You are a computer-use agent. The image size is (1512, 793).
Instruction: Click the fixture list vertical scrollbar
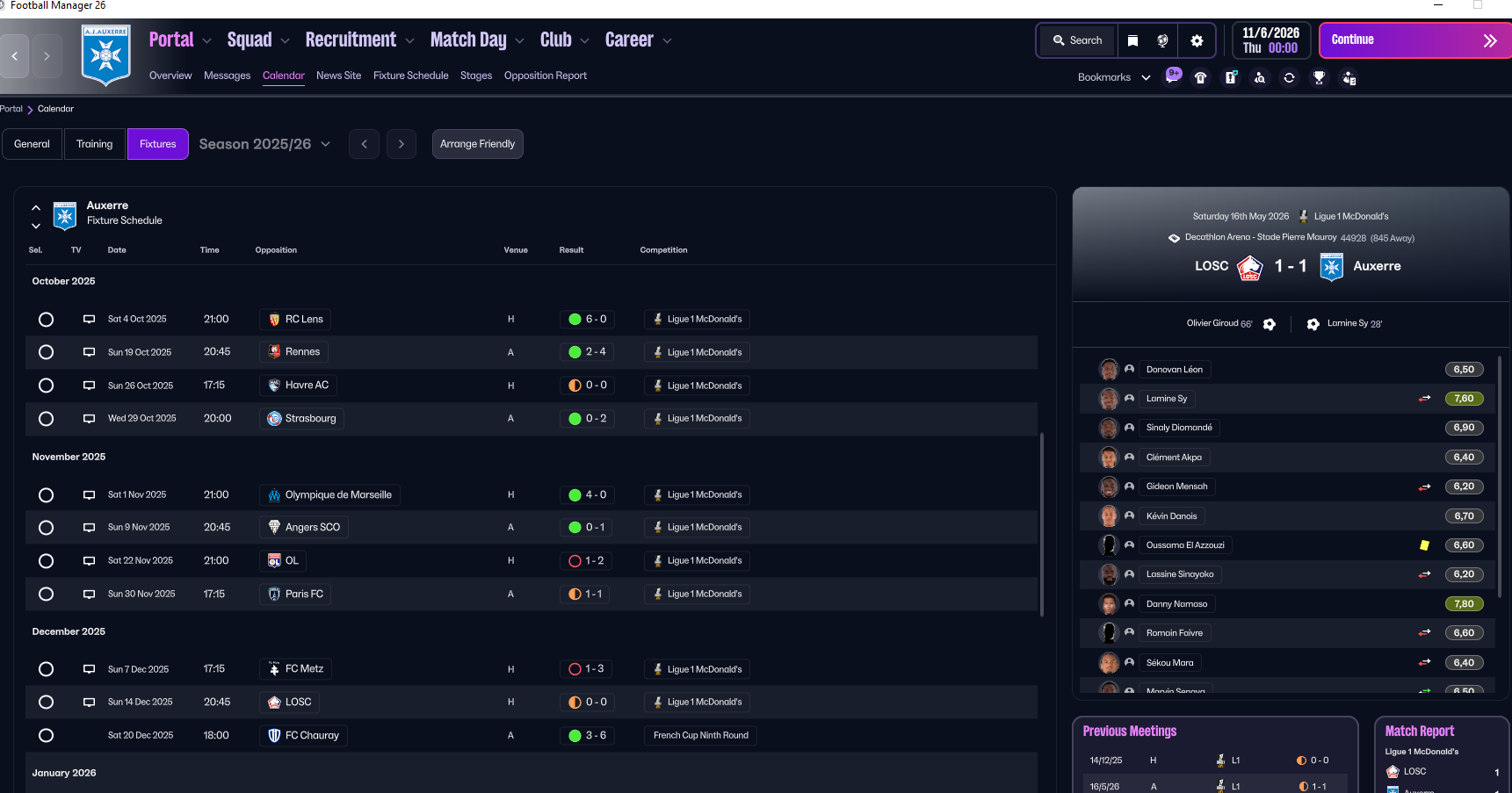tap(1042, 524)
